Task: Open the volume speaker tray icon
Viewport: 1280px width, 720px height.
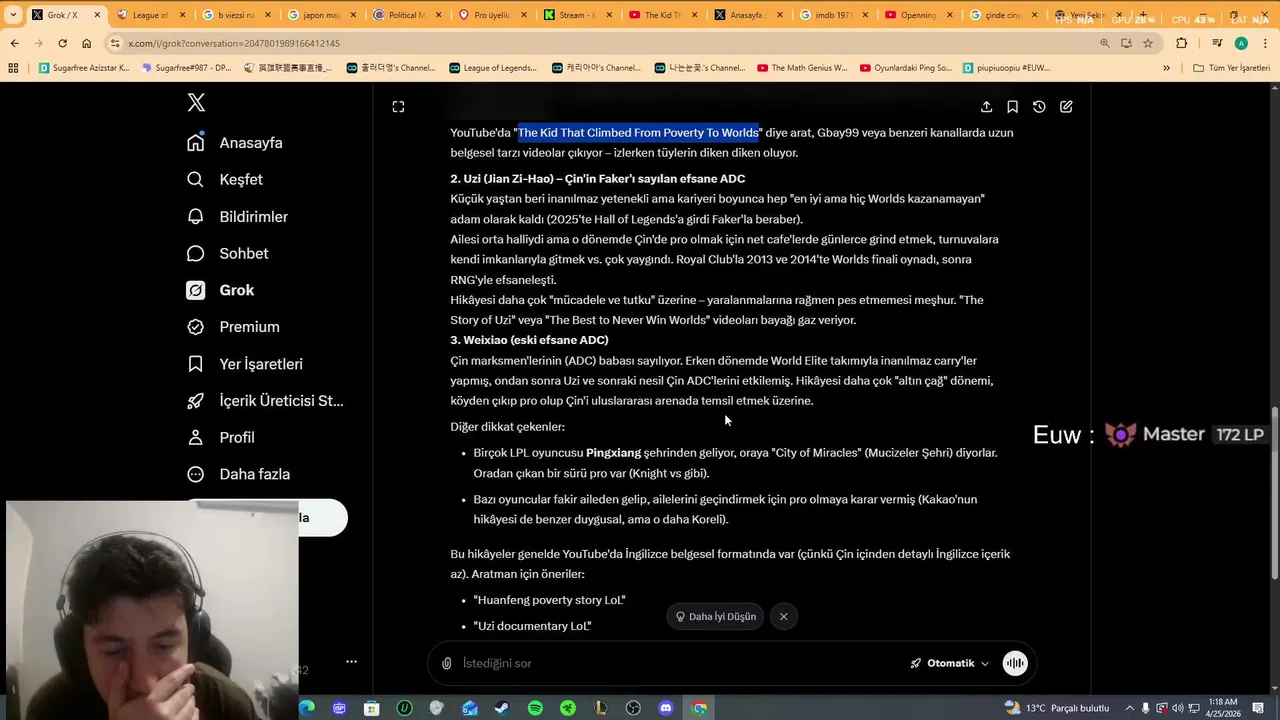Action: tap(1178, 708)
